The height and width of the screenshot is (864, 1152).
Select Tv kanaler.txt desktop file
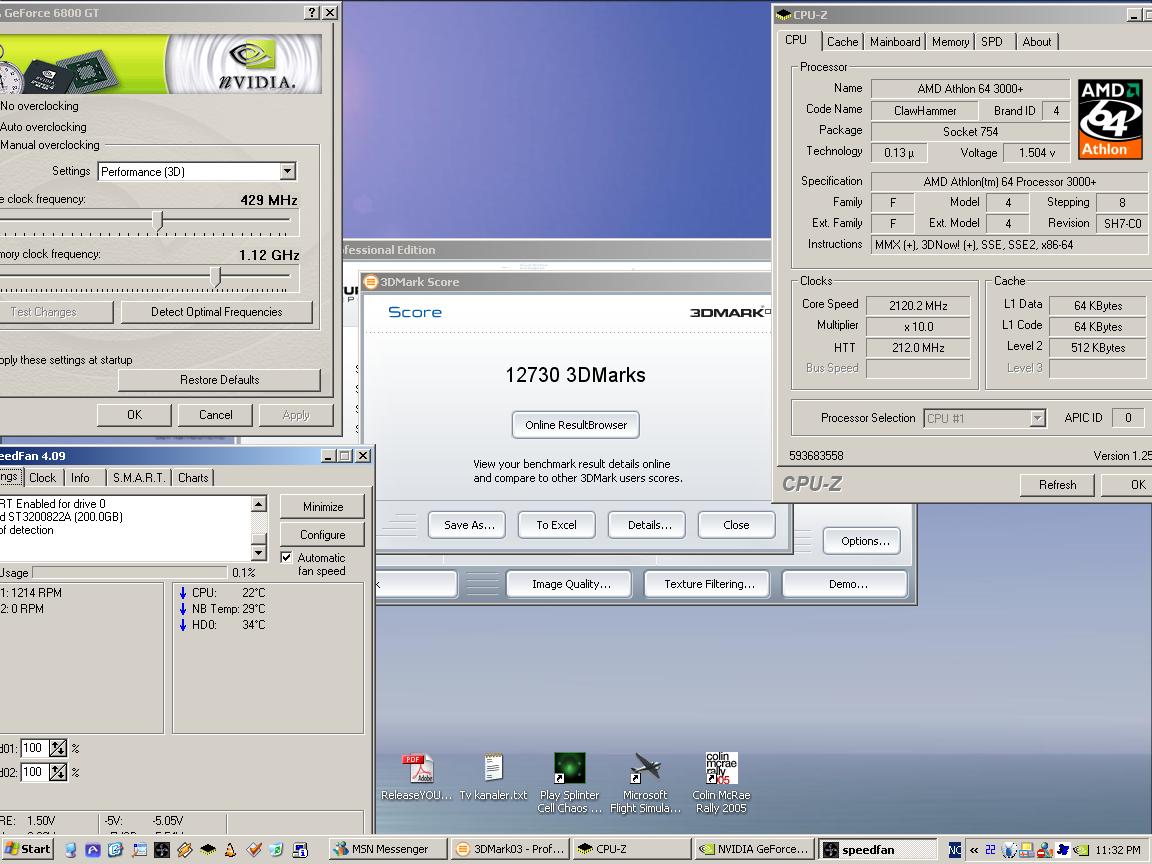pyautogui.click(x=493, y=777)
